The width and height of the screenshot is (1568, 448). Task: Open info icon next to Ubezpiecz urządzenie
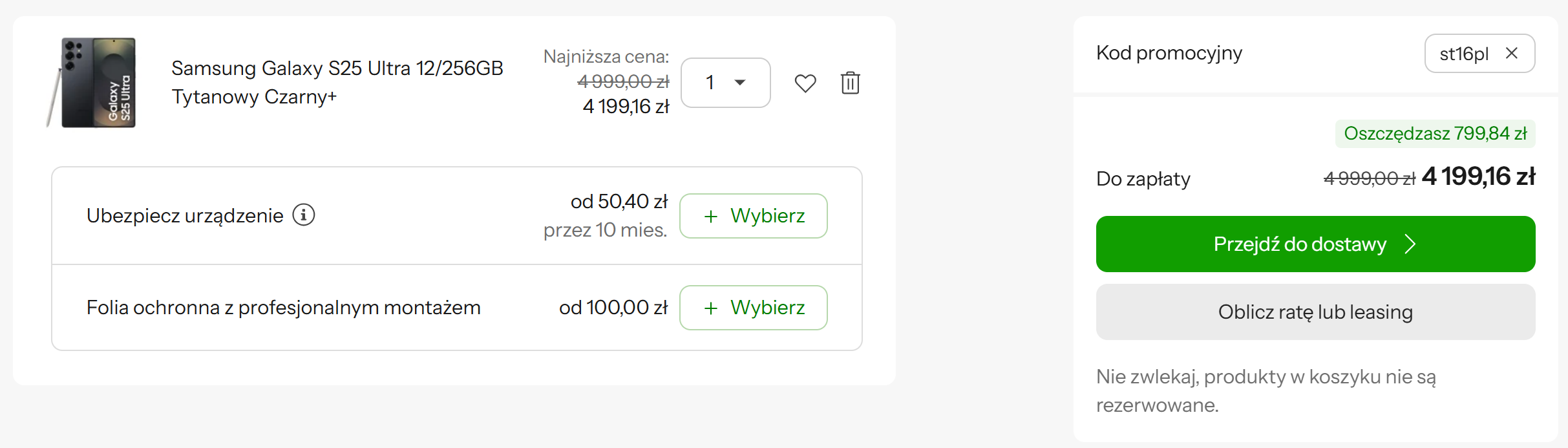coord(304,215)
